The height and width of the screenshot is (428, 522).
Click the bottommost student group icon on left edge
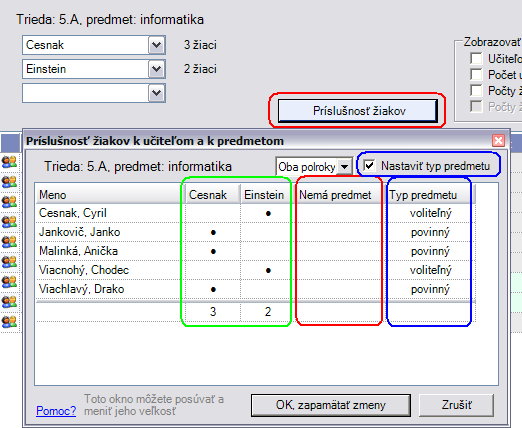(9, 322)
